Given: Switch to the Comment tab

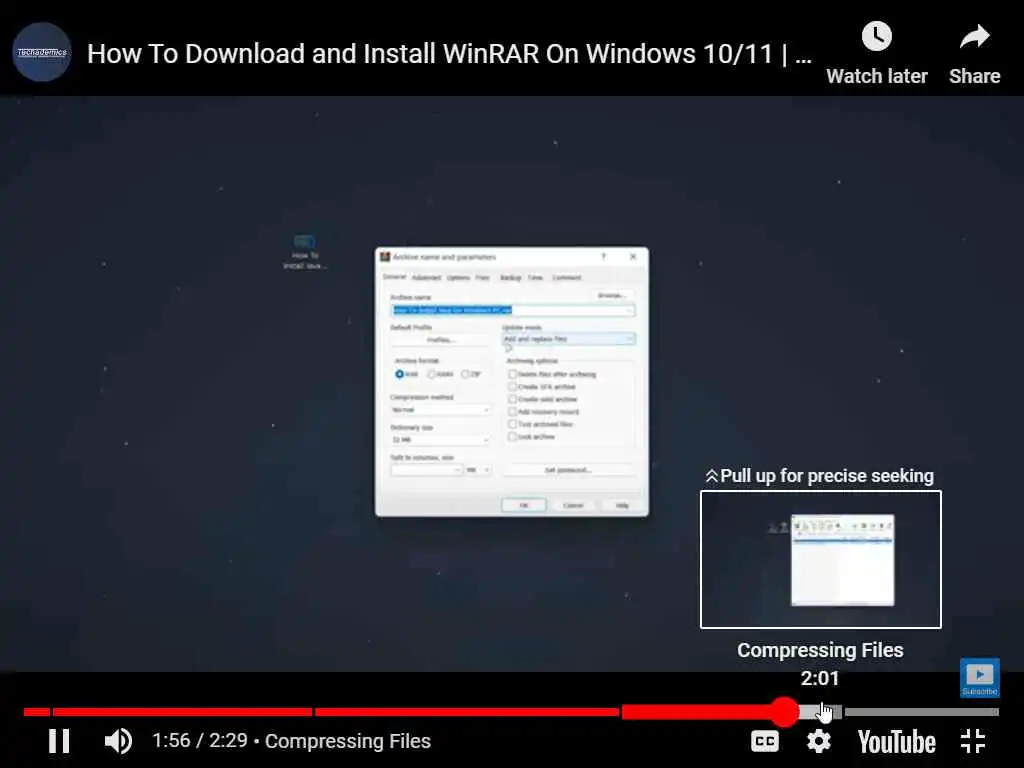Looking at the screenshot, I should click(566, 278).
